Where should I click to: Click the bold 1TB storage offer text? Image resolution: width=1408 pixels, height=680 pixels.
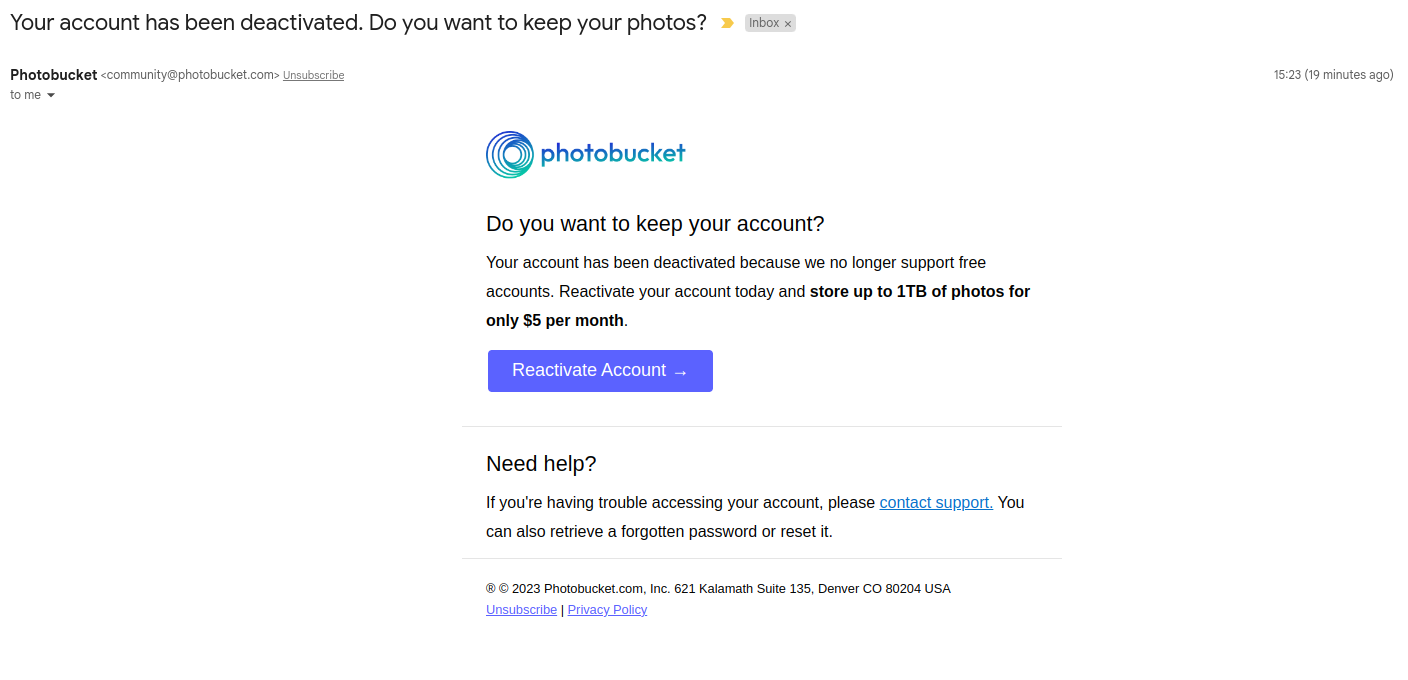(758, 306)
